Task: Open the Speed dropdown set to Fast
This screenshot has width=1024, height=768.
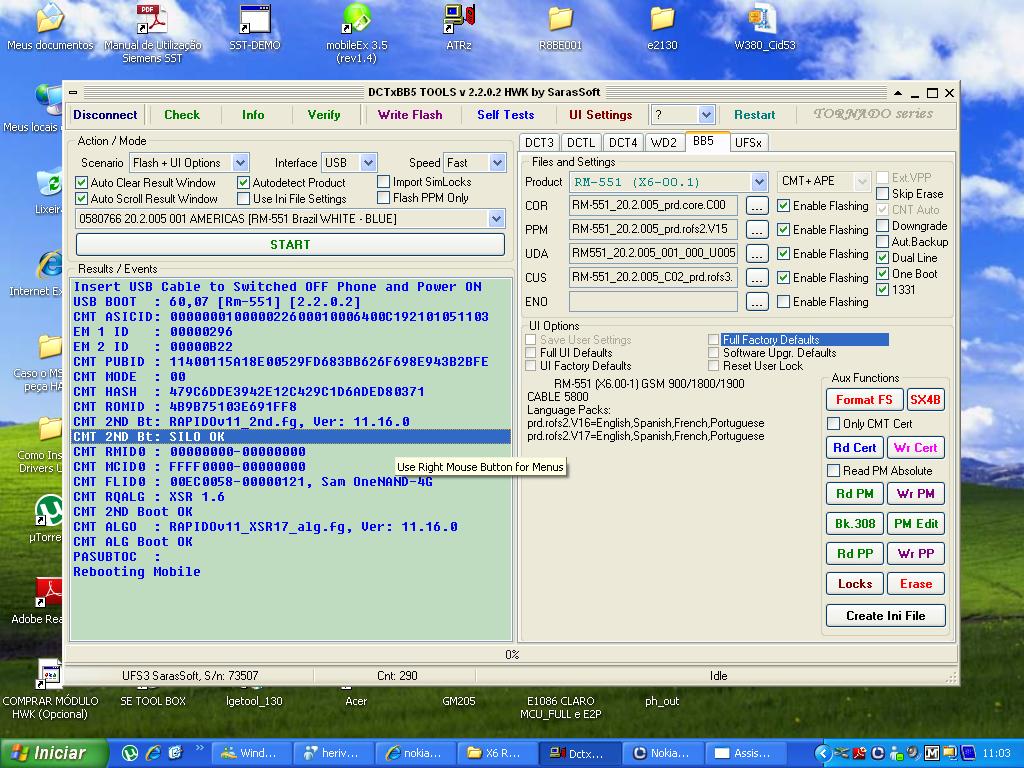Action: [x=498, y=163]
